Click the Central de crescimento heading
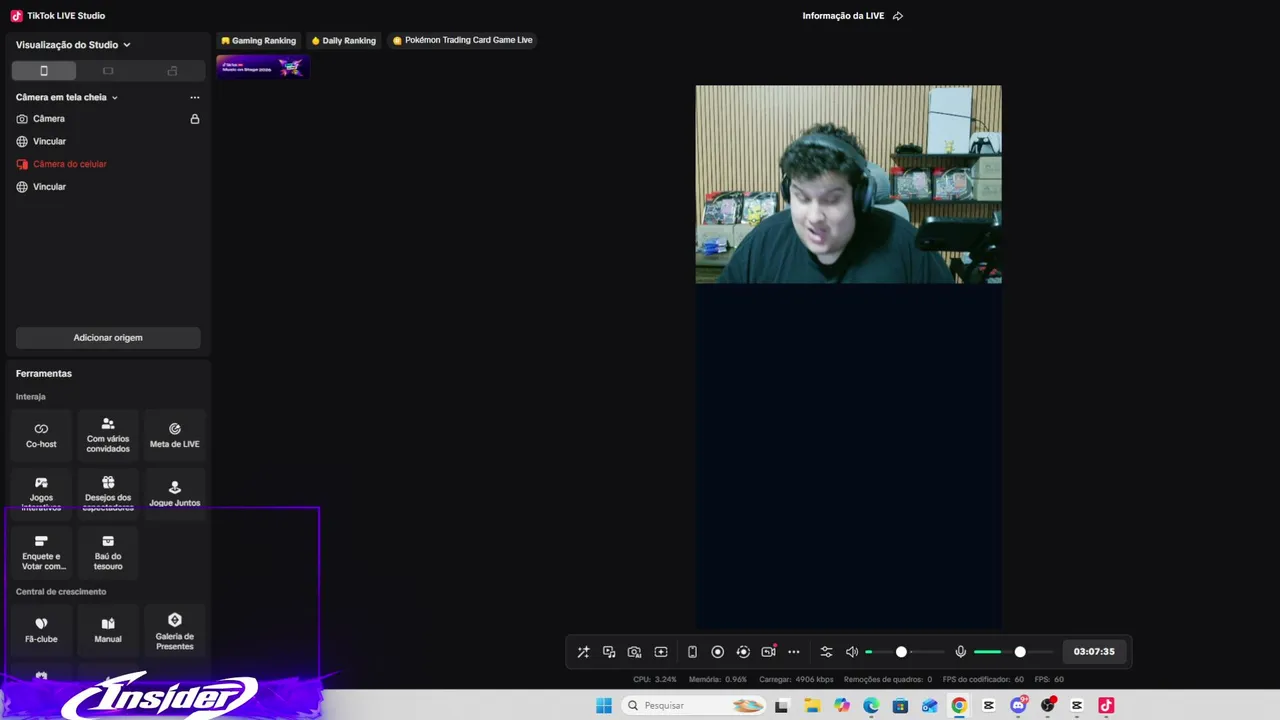Image resolution: width=1280 pixels, height=720 pixels. click(61, 592)
